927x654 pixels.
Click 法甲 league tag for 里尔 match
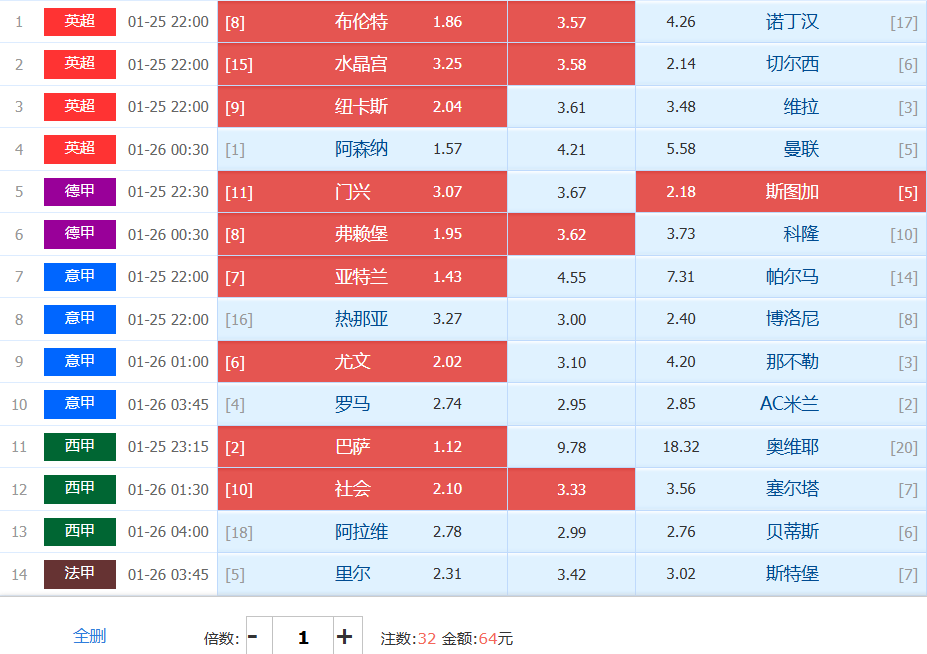(x=80, y=574)
